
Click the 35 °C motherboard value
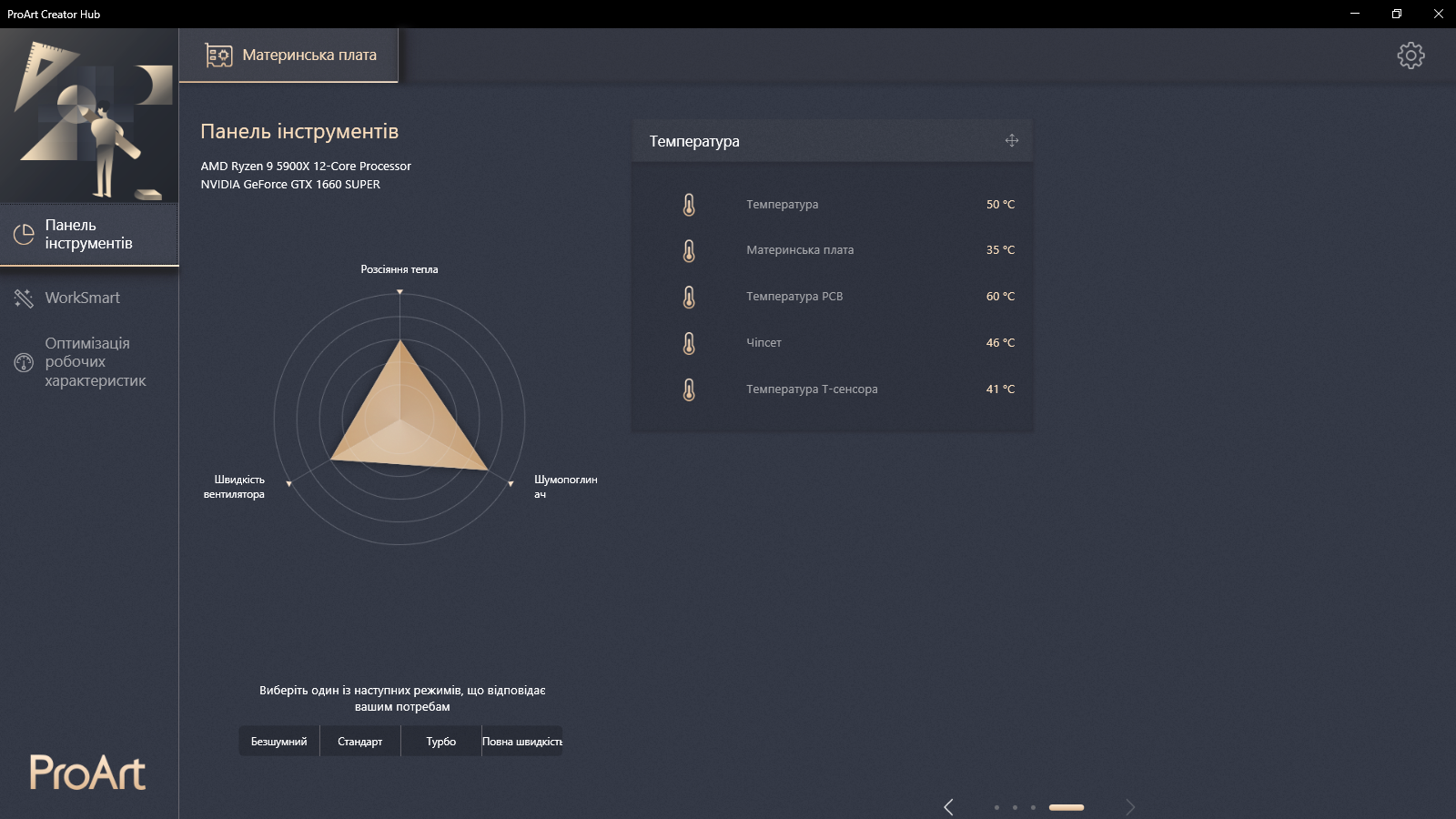(x=1000, y=250)
